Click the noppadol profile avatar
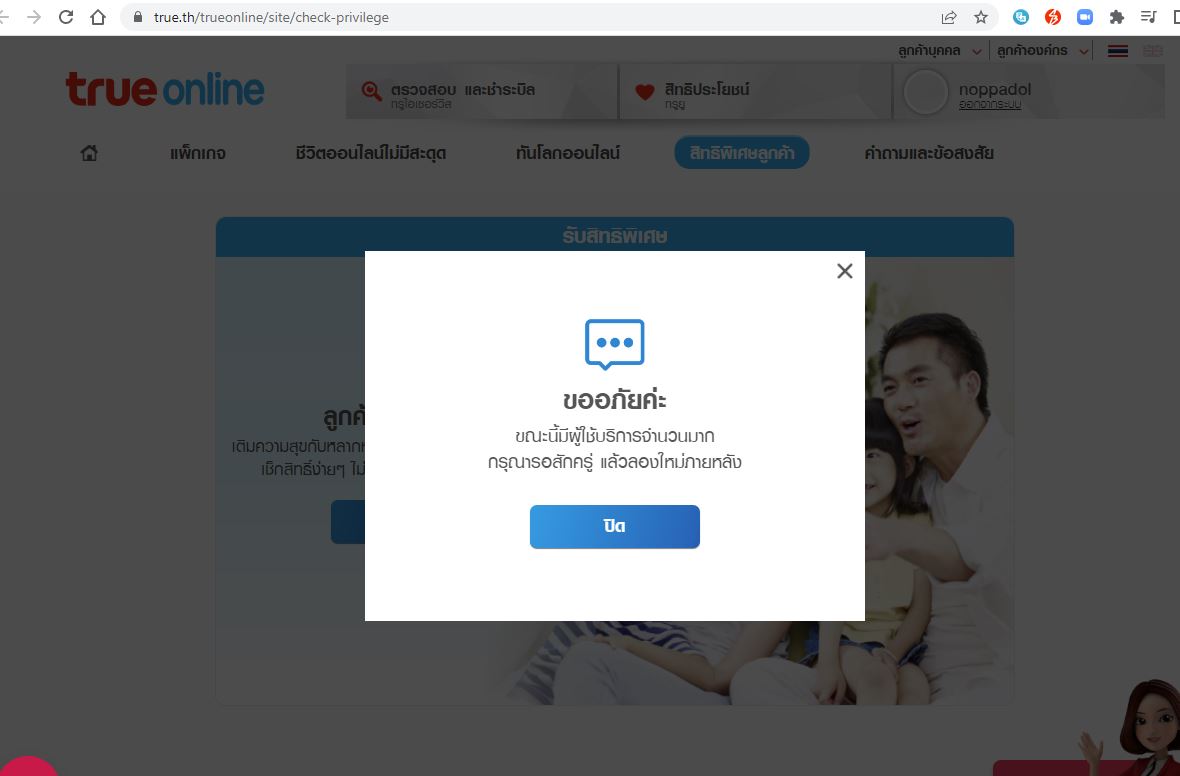Image resolution: width=1180 pixels, height=776 pixels. click(925, 92)
